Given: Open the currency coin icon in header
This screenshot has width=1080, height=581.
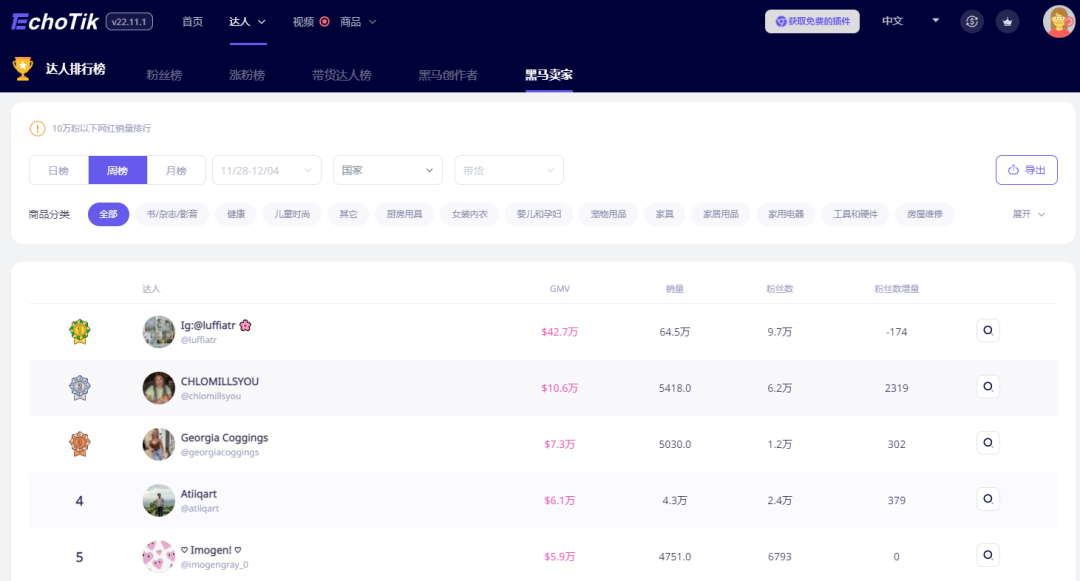Looking at the screenshot, I should (x=972, y=21).
